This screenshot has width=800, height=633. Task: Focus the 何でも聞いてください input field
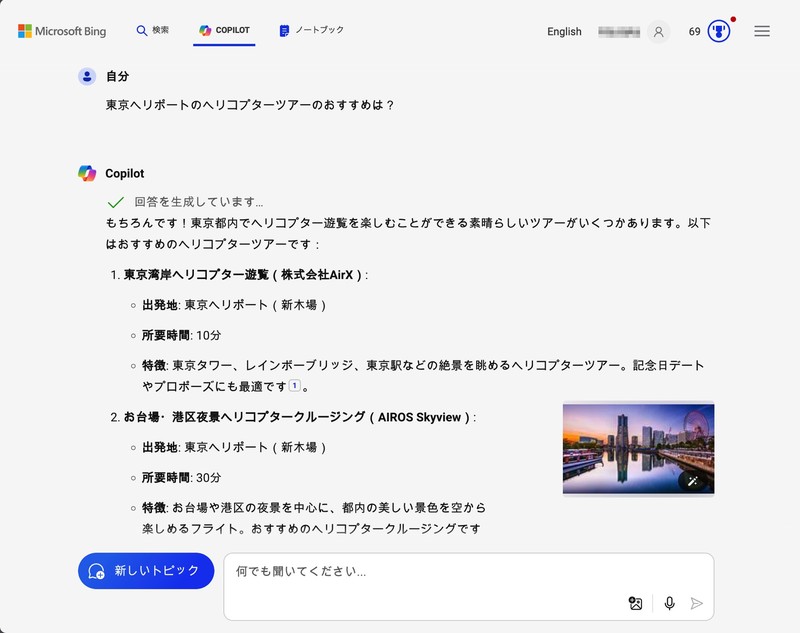click(x=468, y=587)
